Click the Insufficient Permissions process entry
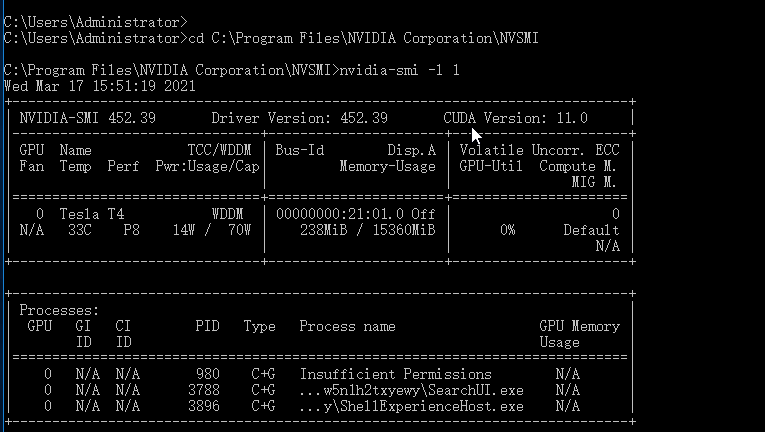 (396, 374)
